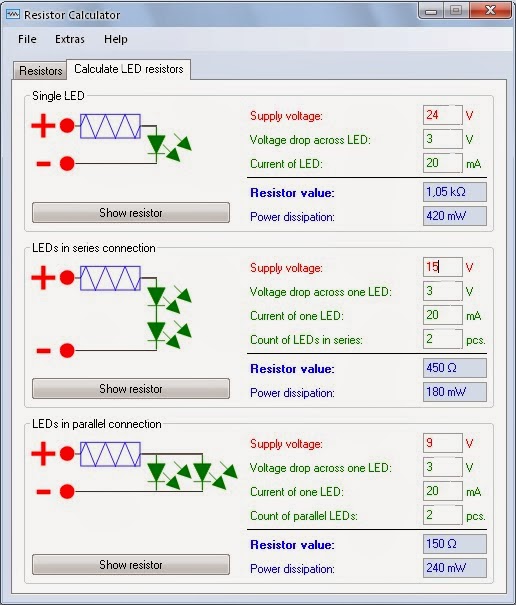This screenshot has height=605, width=516.
Task: Click the Current of LED field in Single LED
Action: [442, 163]
